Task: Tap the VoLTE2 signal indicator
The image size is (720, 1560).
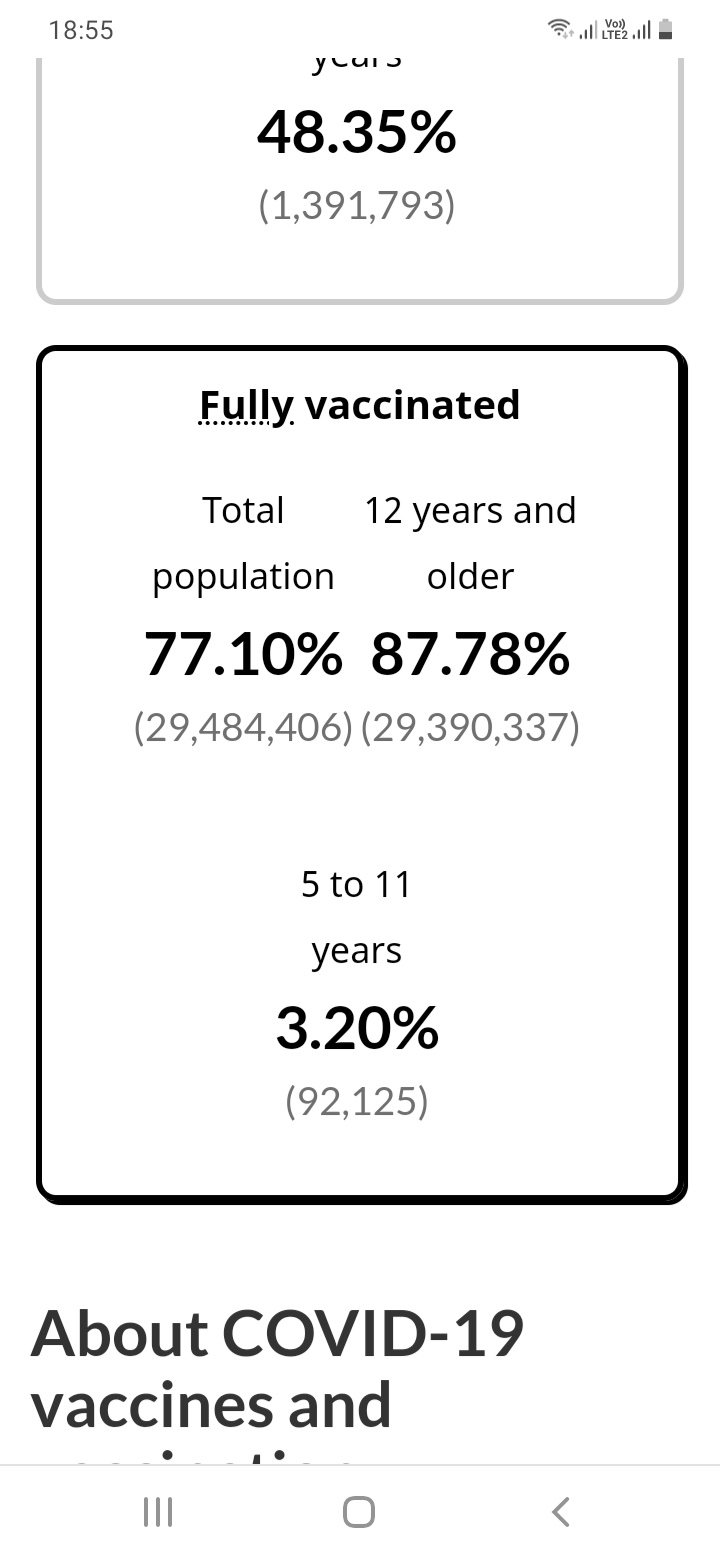Action: coord(626,30)
